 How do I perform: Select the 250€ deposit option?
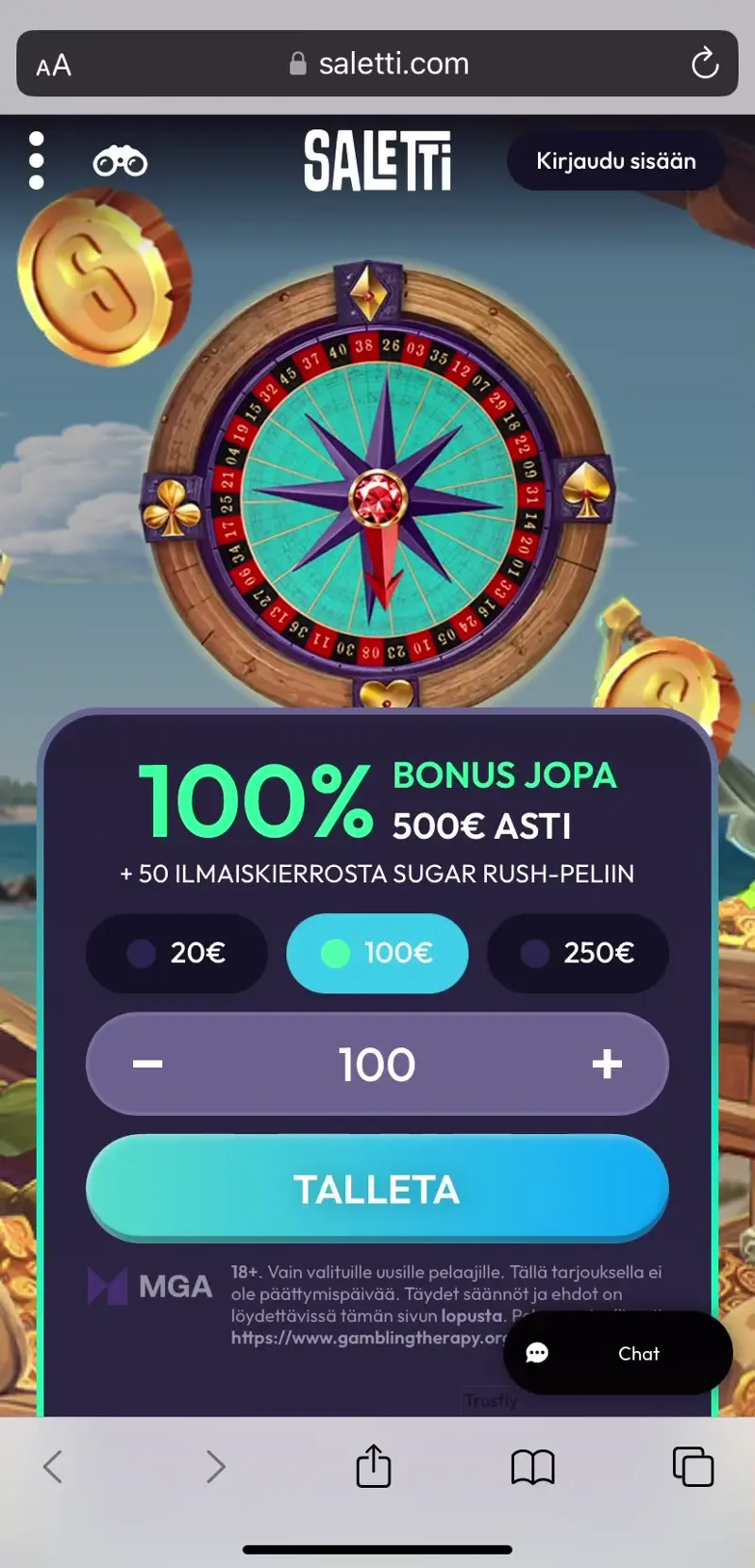578,953
